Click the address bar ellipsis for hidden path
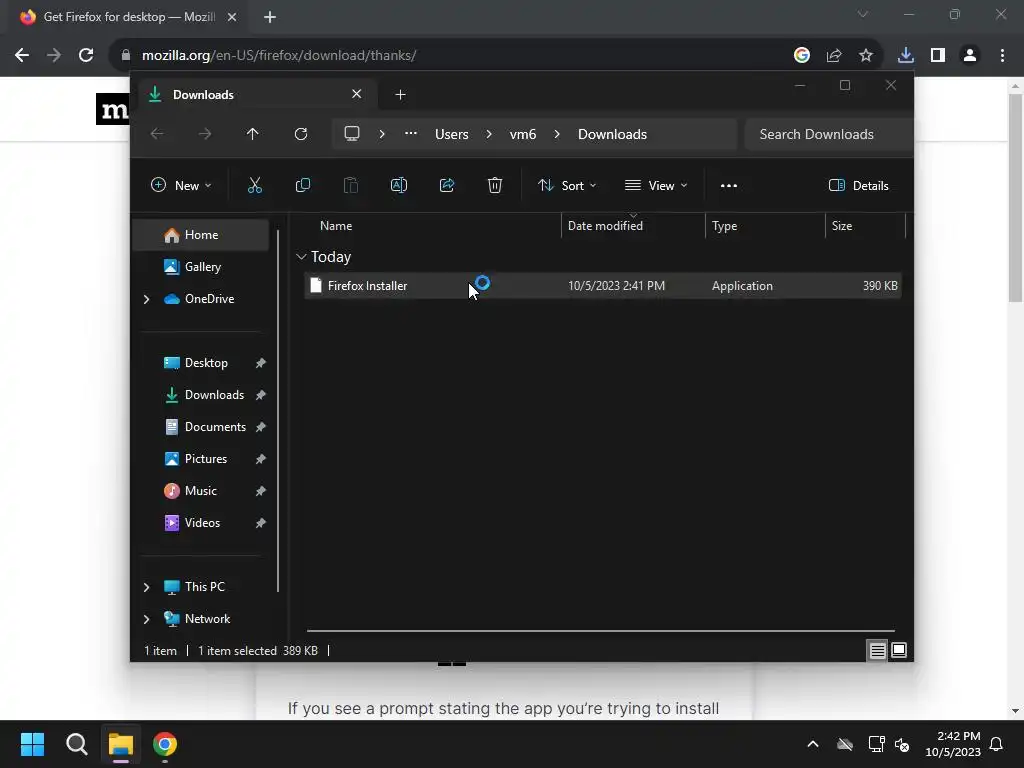Viewport: 1024px width, 768px height. coord(411,134)
